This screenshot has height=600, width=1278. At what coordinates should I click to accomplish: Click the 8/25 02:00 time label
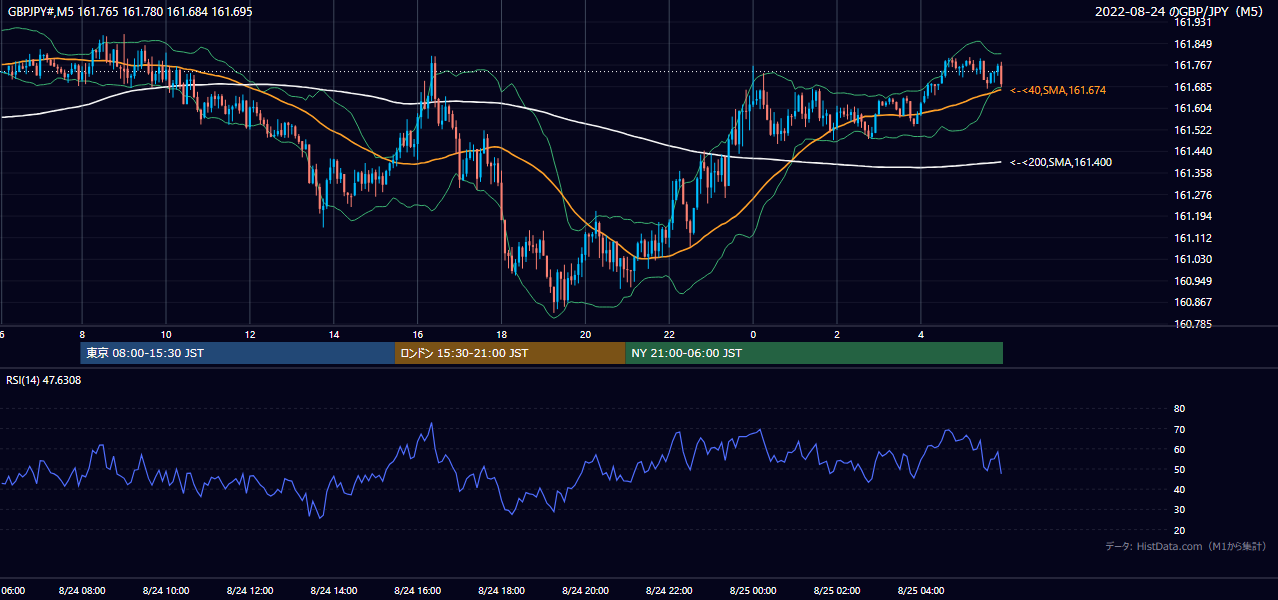coord(838,590)
